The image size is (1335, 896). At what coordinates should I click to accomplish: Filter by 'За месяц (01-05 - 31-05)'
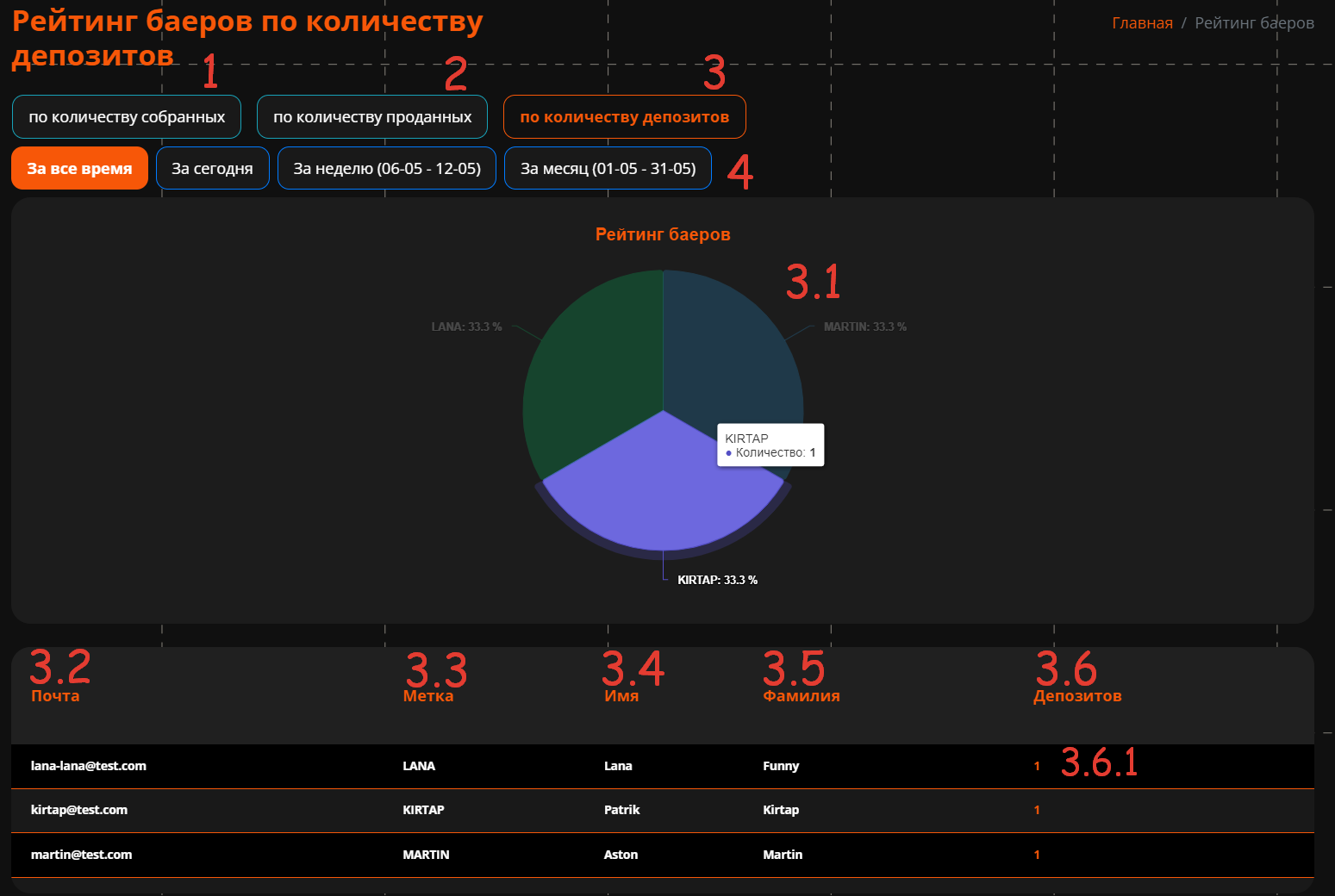[608, 169]
